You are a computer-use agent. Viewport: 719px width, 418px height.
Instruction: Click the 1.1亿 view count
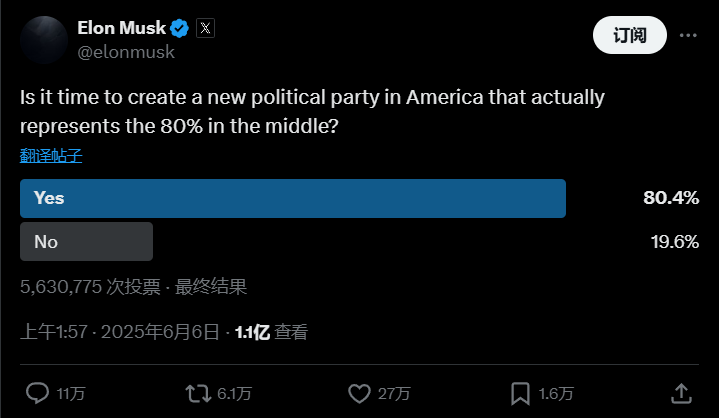(252, 333)
